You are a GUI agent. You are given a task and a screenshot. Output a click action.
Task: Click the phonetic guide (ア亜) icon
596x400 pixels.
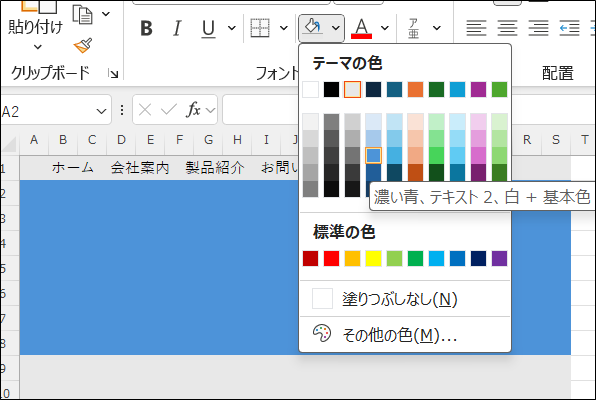414,28
